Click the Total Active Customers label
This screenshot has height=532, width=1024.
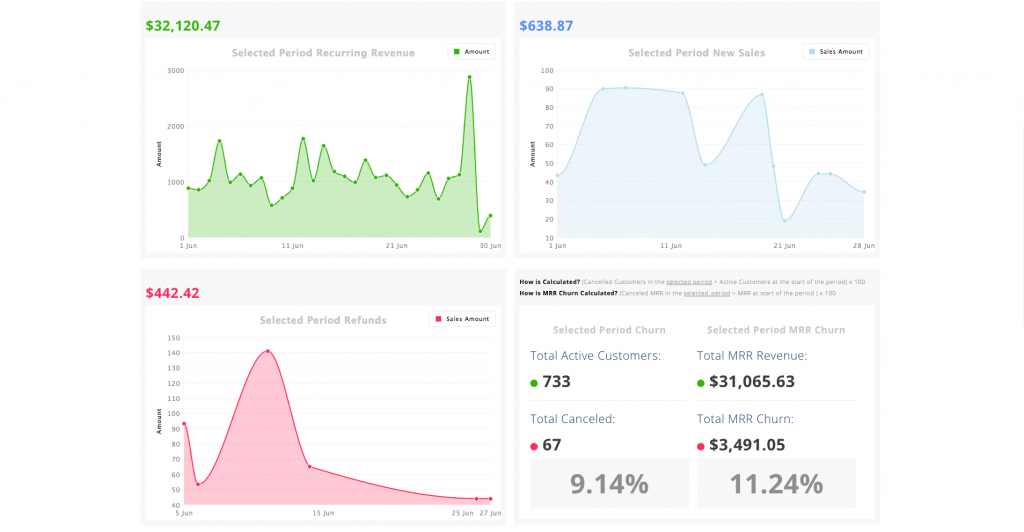tap(596, 356)
